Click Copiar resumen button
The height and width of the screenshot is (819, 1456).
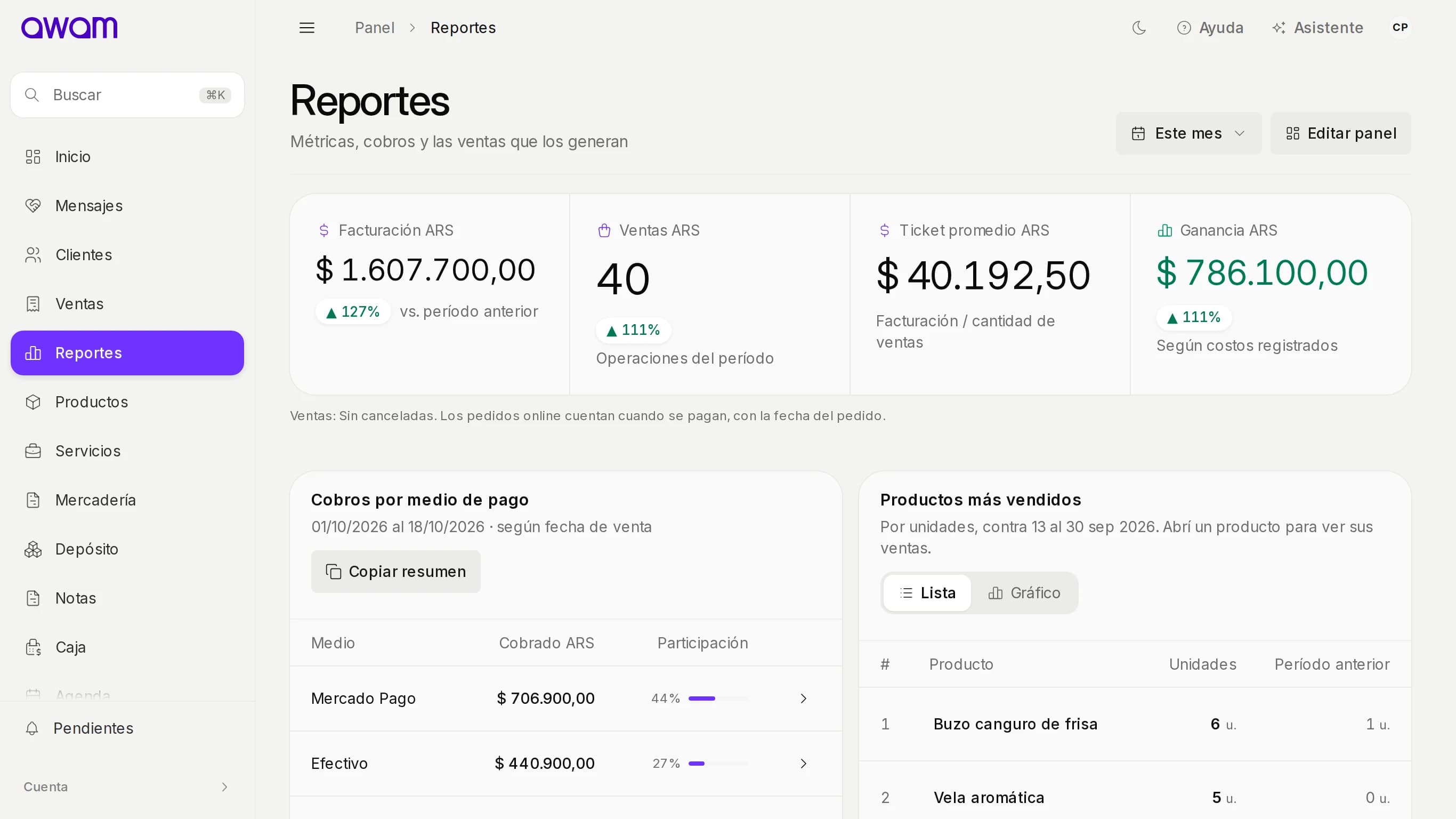click(x=395, y=572)
